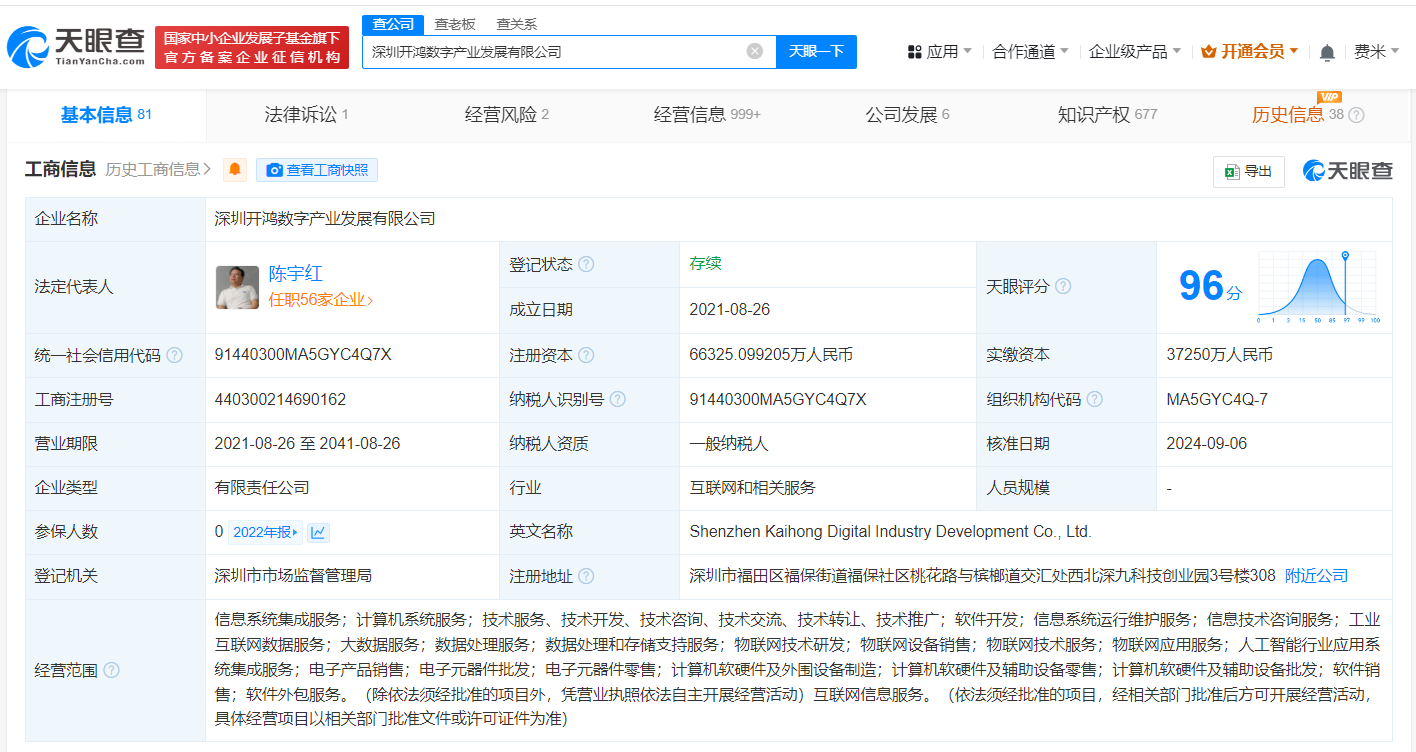Expand the 企业级产品 dropdown
This screenshot has height=752, width=1416.
pos(1135,51)
